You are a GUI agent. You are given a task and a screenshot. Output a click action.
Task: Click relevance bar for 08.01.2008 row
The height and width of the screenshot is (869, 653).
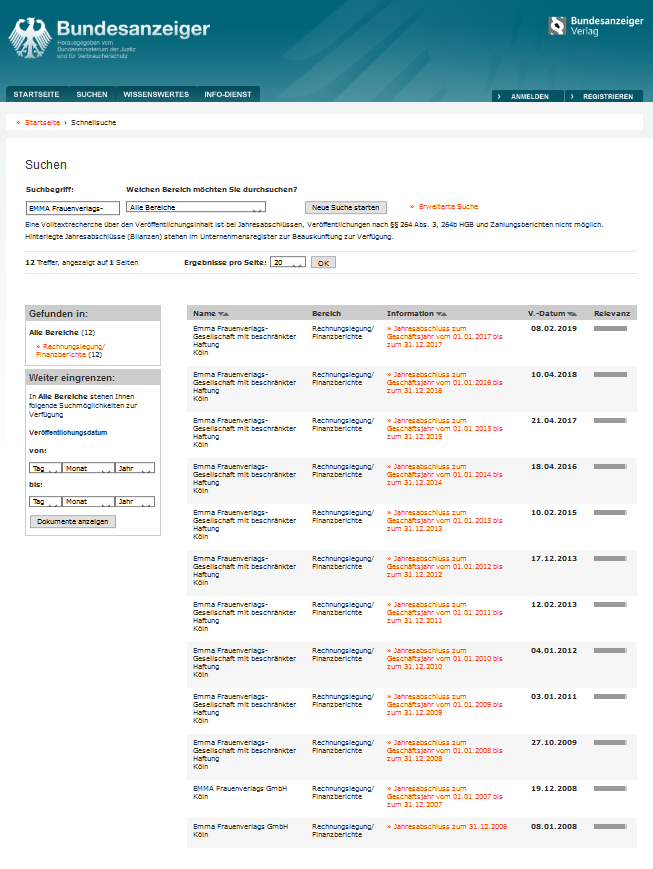point(610,826)
